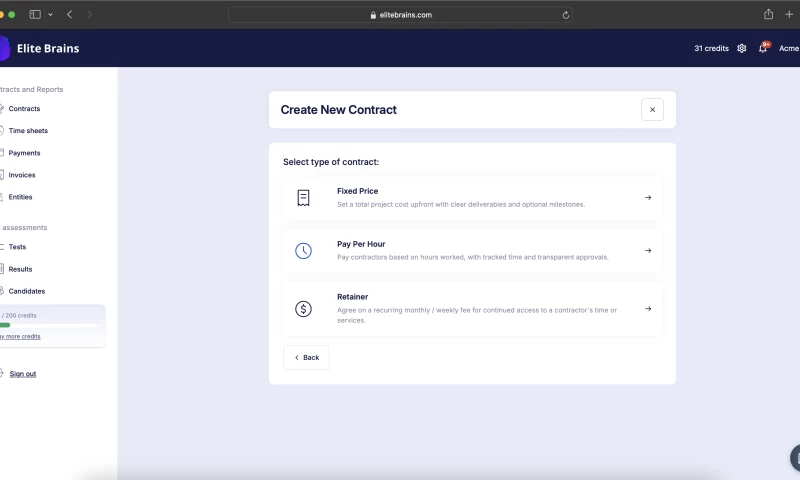
Task: Click the Back button
Action: tap(306, 358)
